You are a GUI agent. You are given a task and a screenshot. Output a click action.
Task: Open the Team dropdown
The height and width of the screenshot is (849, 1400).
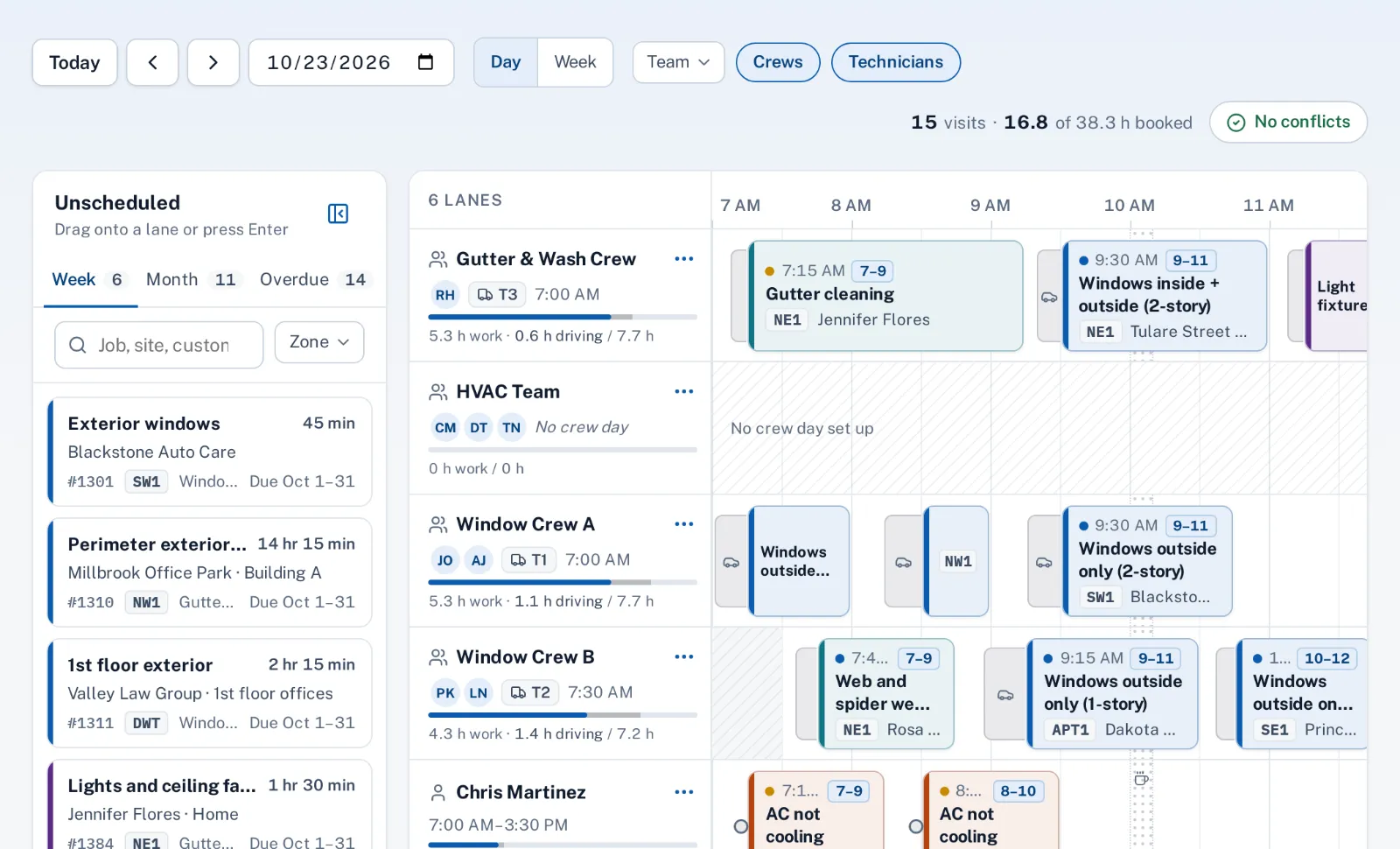[678, 62]
